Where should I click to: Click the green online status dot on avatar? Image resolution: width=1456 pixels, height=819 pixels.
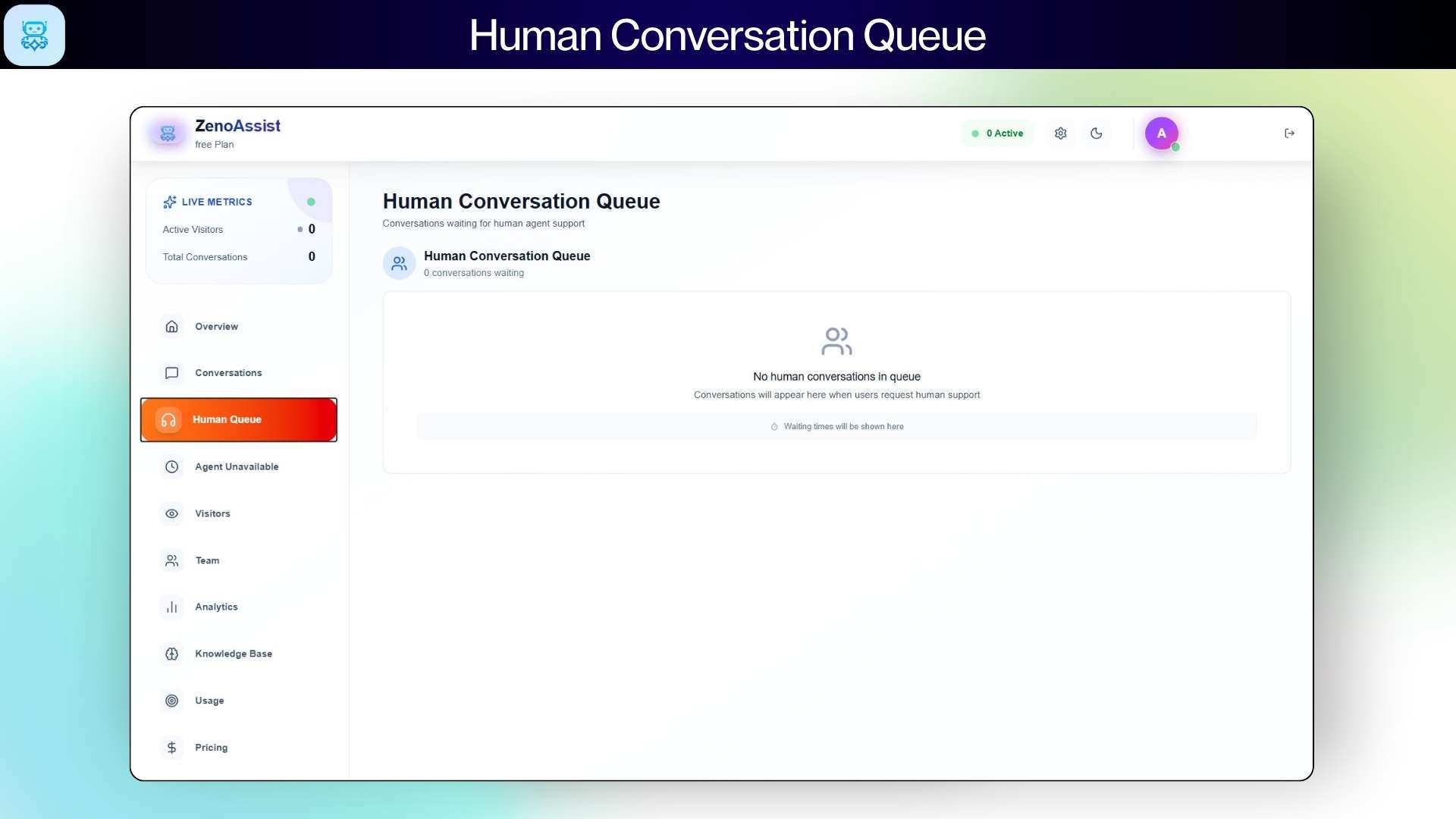click(1175, 149)
